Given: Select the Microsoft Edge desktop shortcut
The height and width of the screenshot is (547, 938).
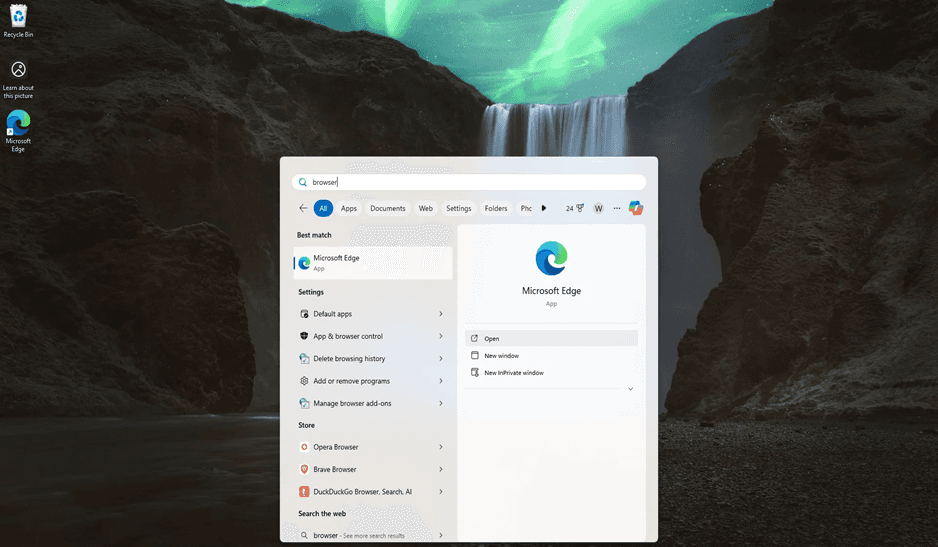Looking at the screenshot, I should click(x=18, y=131).
